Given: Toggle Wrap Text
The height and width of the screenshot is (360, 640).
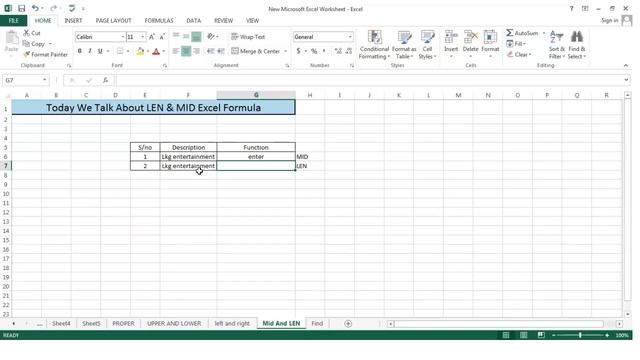Looking at the screenshot, I should coord(248,37).
